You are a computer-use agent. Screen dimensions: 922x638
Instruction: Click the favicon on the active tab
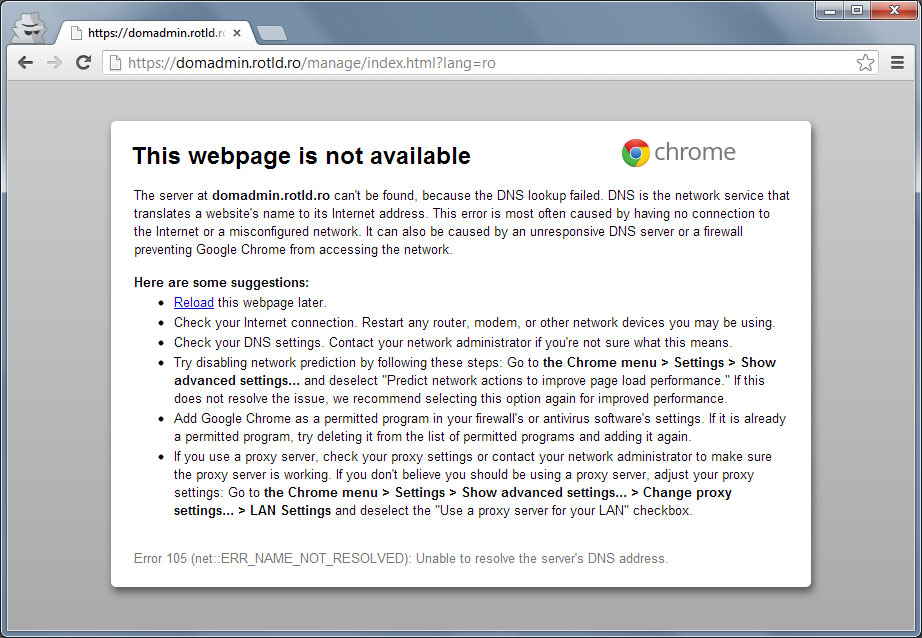coord(75,33)
